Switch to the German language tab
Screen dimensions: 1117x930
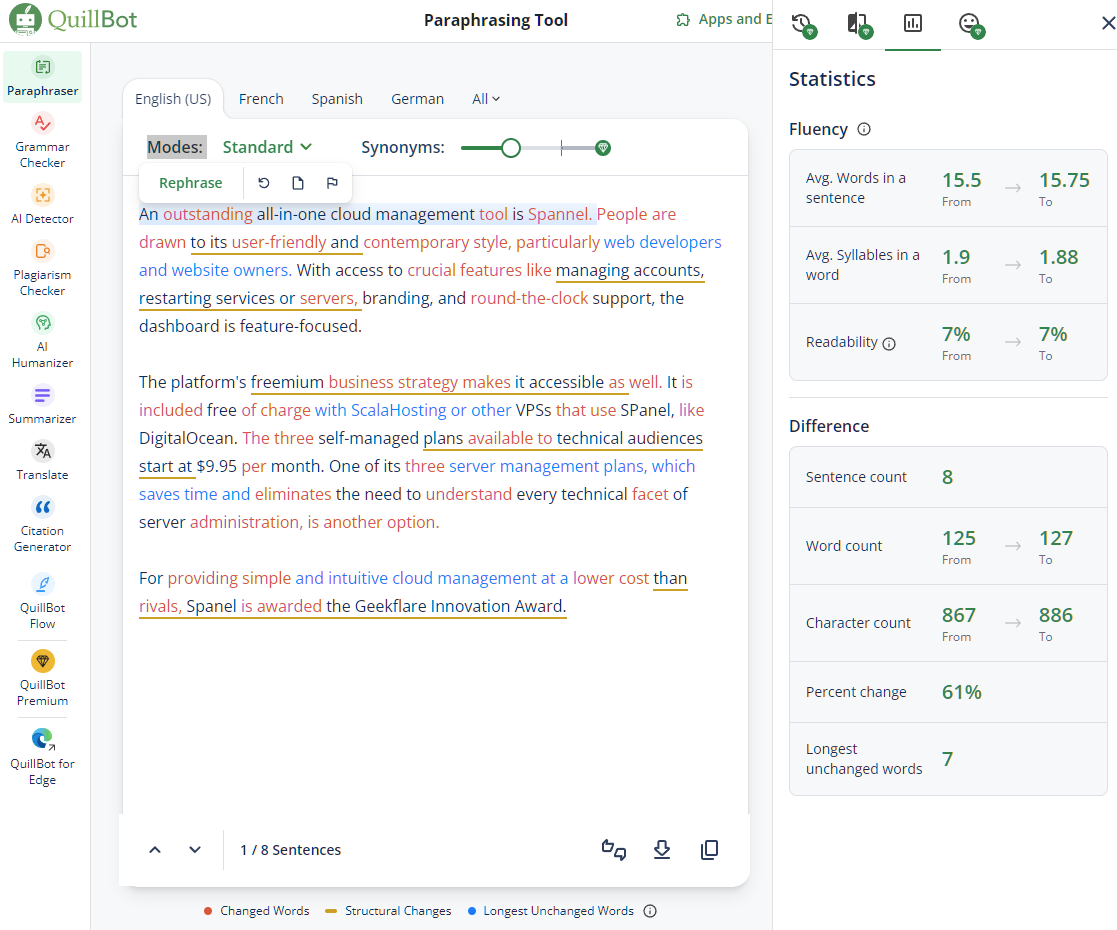pyautogui.click(x=417, y=99)
